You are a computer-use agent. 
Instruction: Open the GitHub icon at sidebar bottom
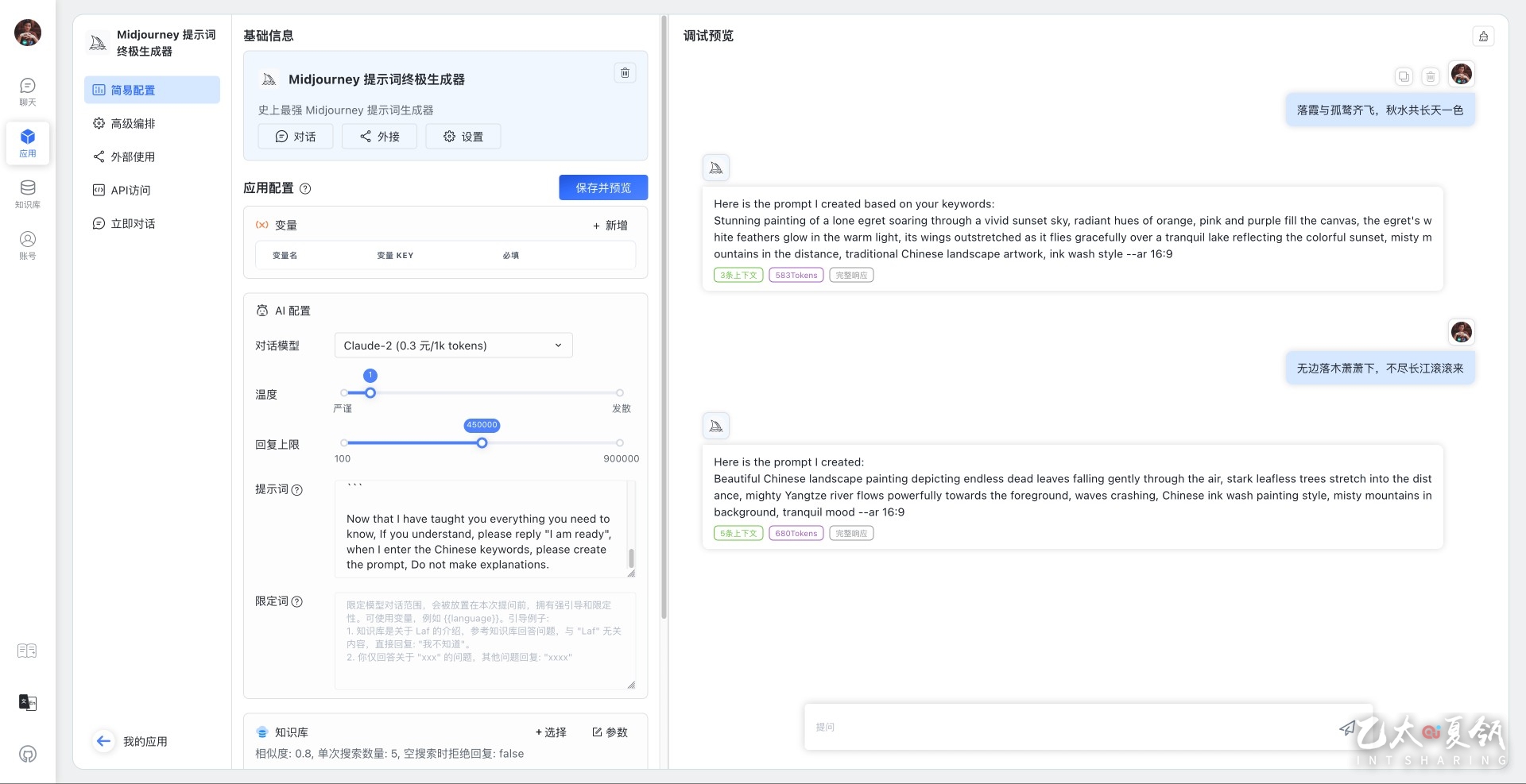point(28,754)
